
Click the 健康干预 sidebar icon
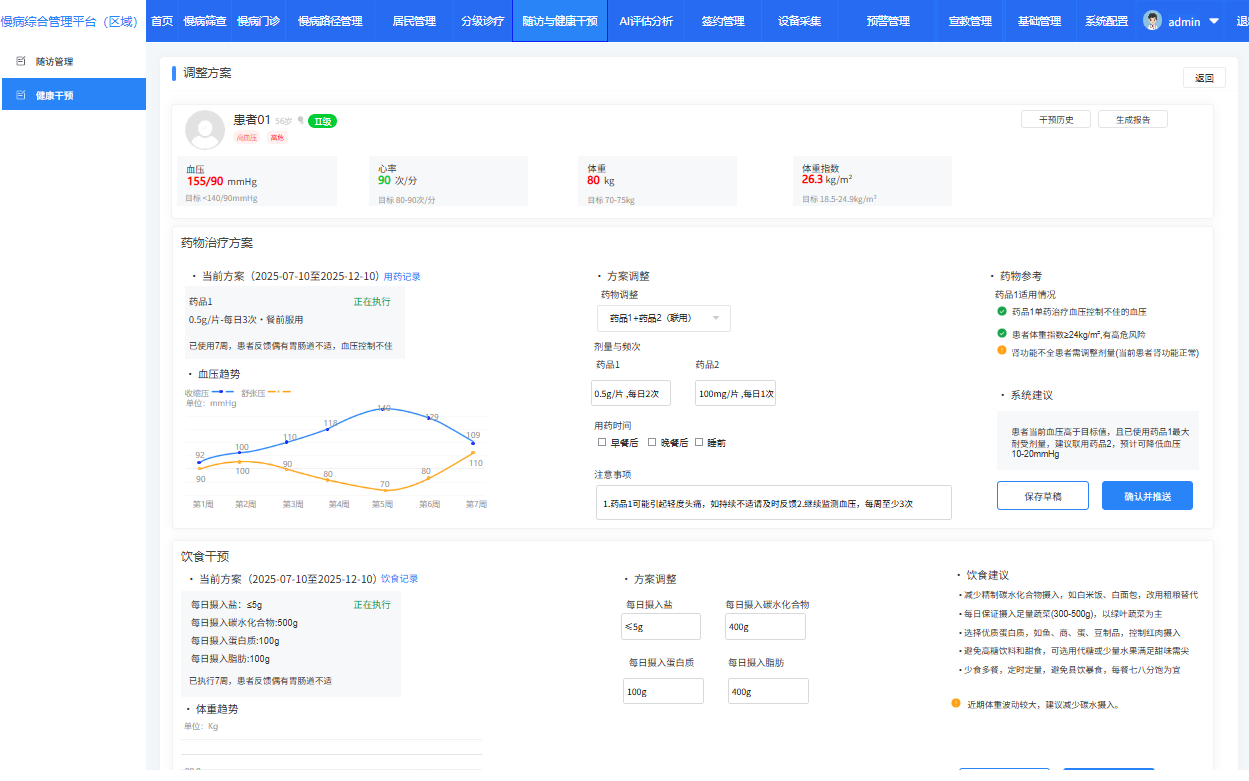[x=21, y=96]
